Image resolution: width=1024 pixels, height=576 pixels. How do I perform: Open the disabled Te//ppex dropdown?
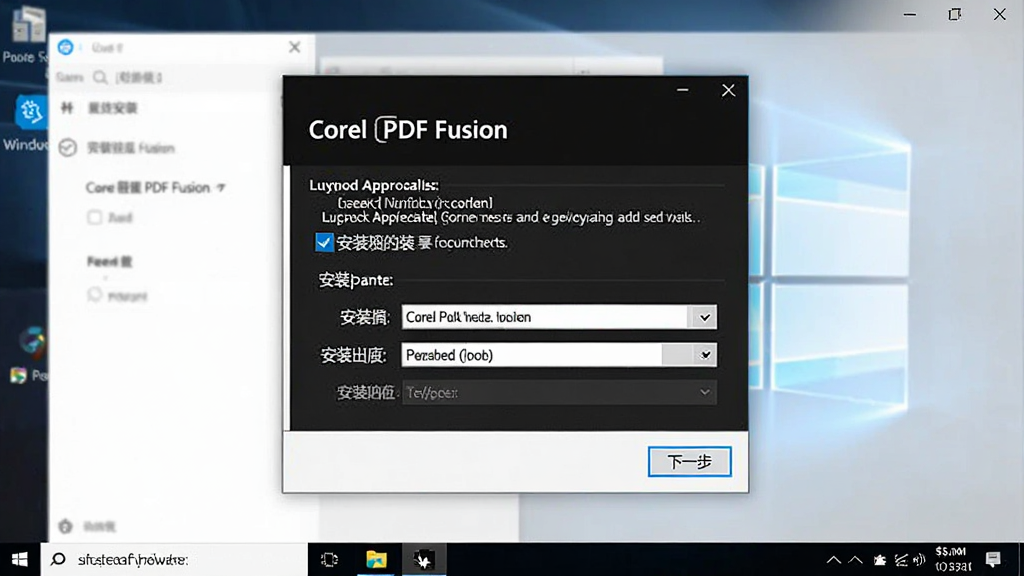[559, 392]
